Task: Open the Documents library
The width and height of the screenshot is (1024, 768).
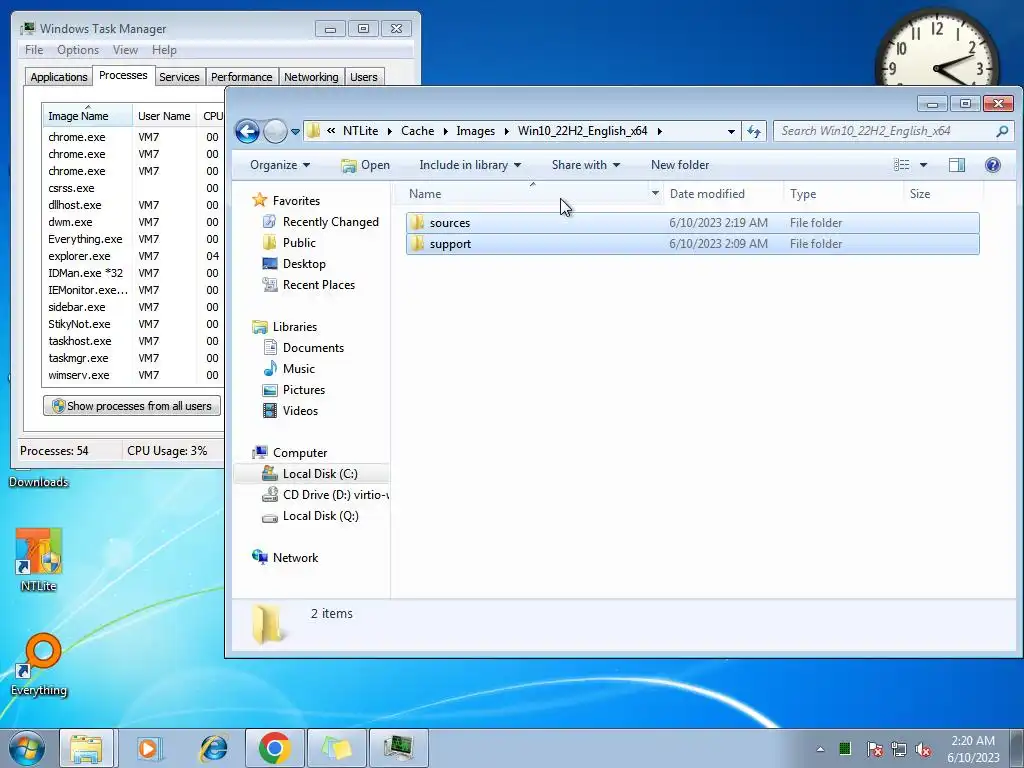Action: [x=313, y=347]
